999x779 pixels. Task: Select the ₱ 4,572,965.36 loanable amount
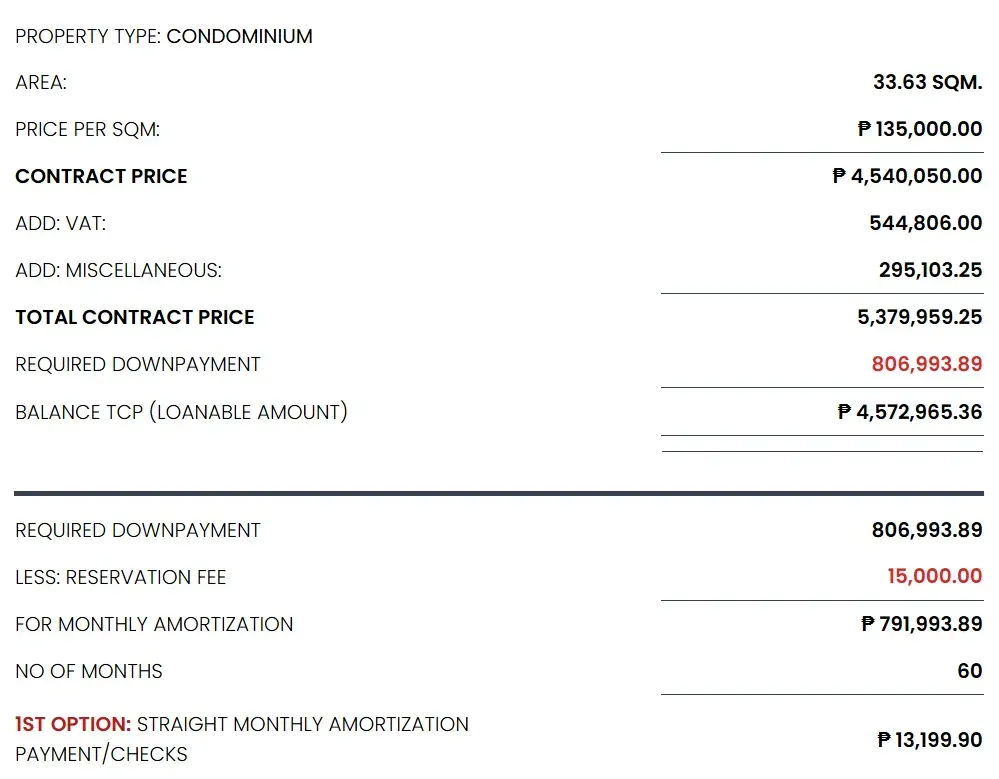pos(909,412)
